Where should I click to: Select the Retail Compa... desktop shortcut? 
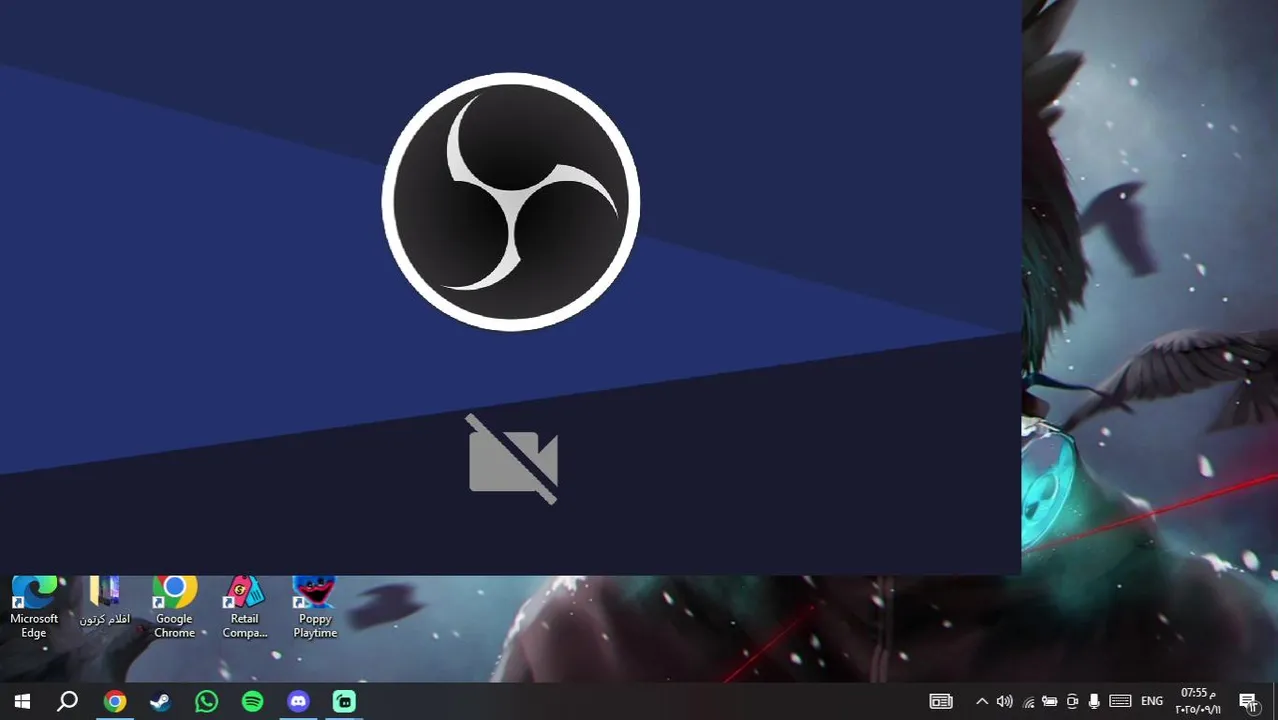[244, 608]
